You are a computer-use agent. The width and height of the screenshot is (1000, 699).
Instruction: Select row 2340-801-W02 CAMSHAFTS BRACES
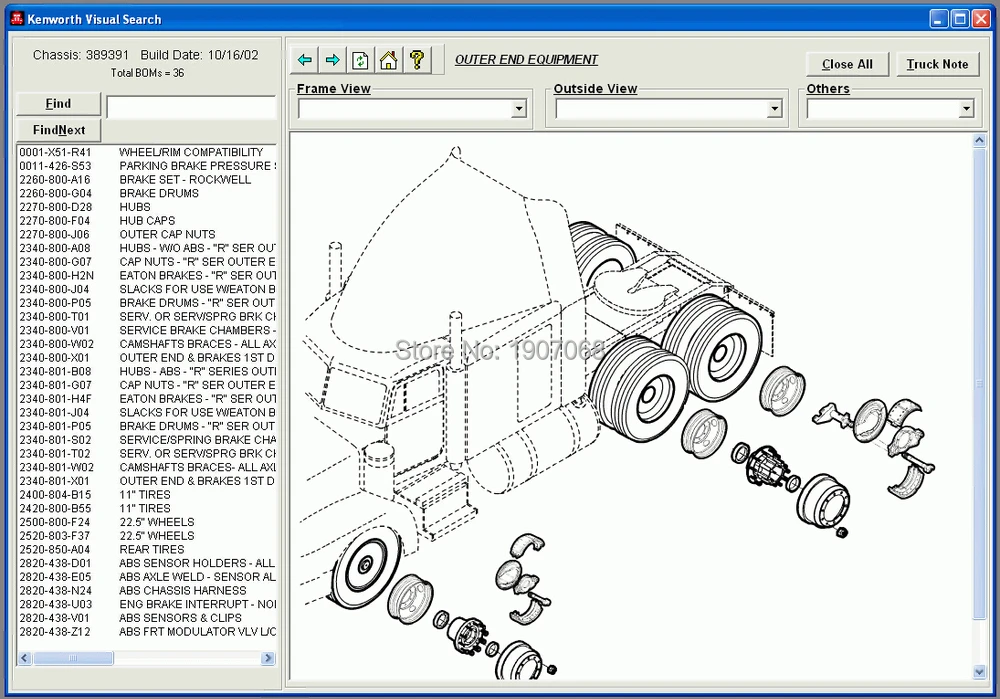click(147, 467)
